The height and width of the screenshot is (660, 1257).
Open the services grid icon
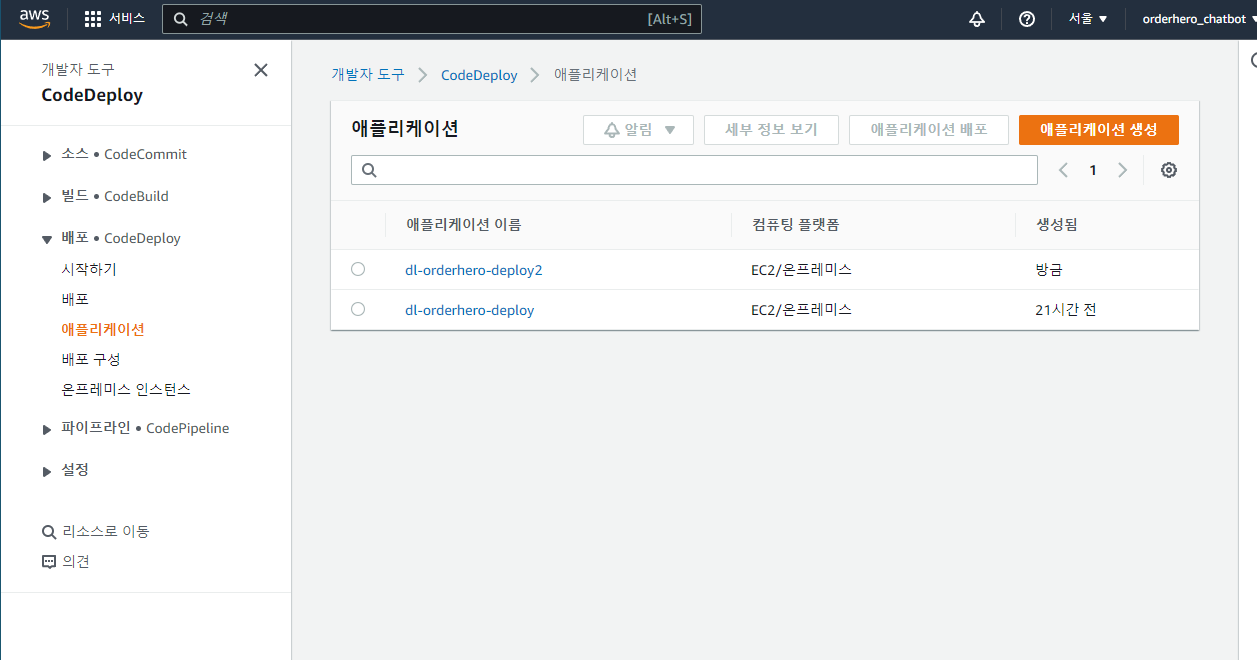coord(93,19)
